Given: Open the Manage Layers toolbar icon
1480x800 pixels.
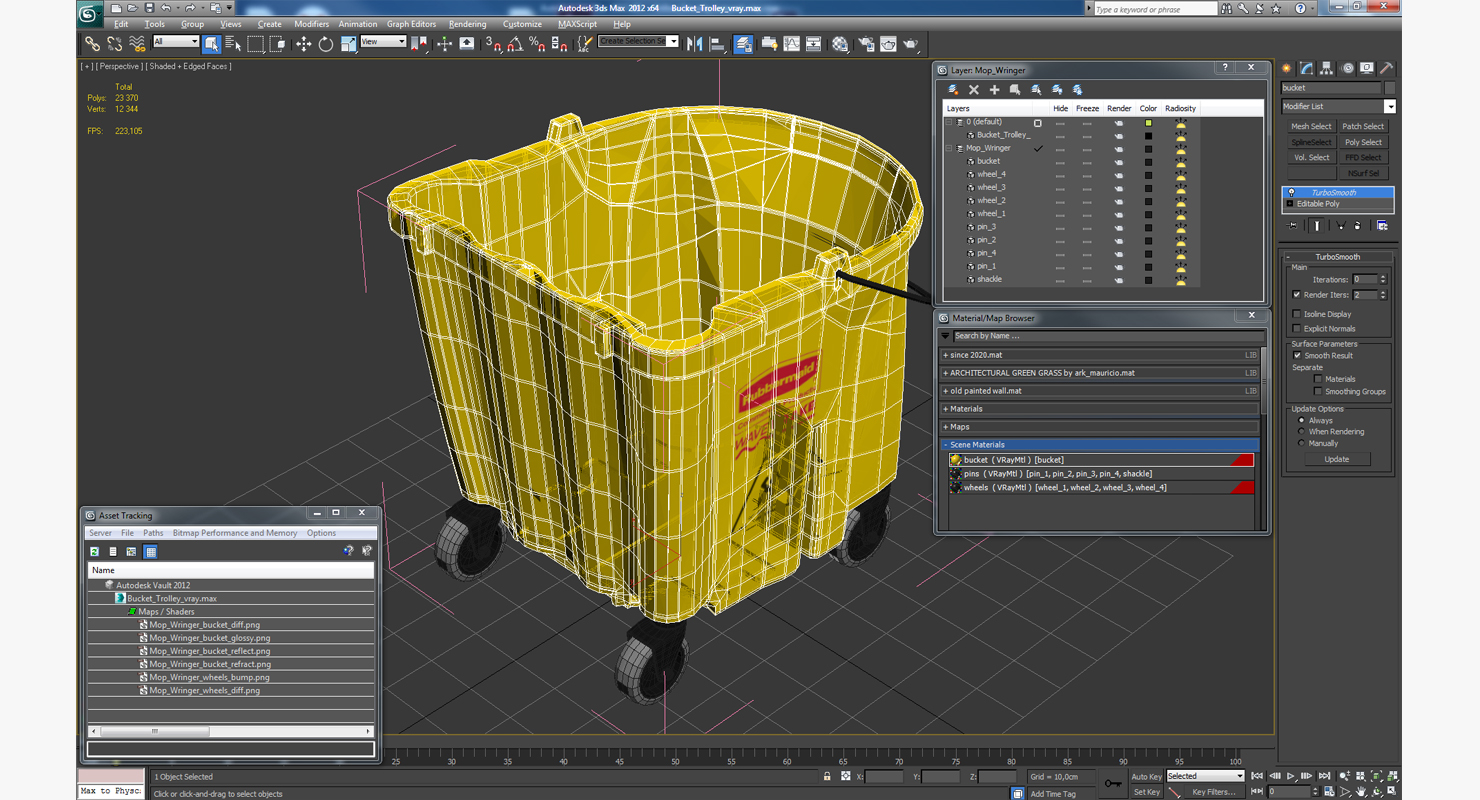Looking at the screenshot, I should point(743,44).
